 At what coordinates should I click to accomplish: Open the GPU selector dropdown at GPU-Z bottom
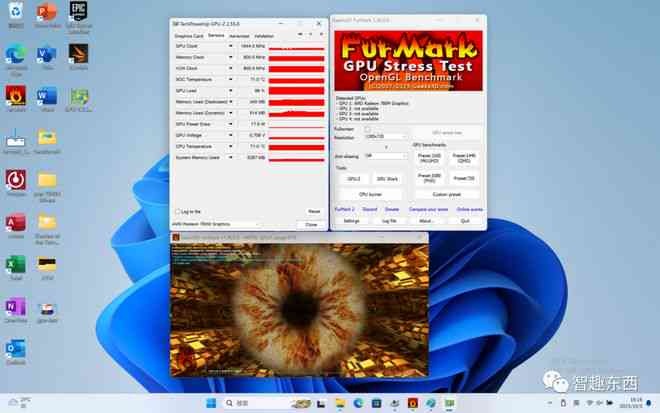[216, 224]
